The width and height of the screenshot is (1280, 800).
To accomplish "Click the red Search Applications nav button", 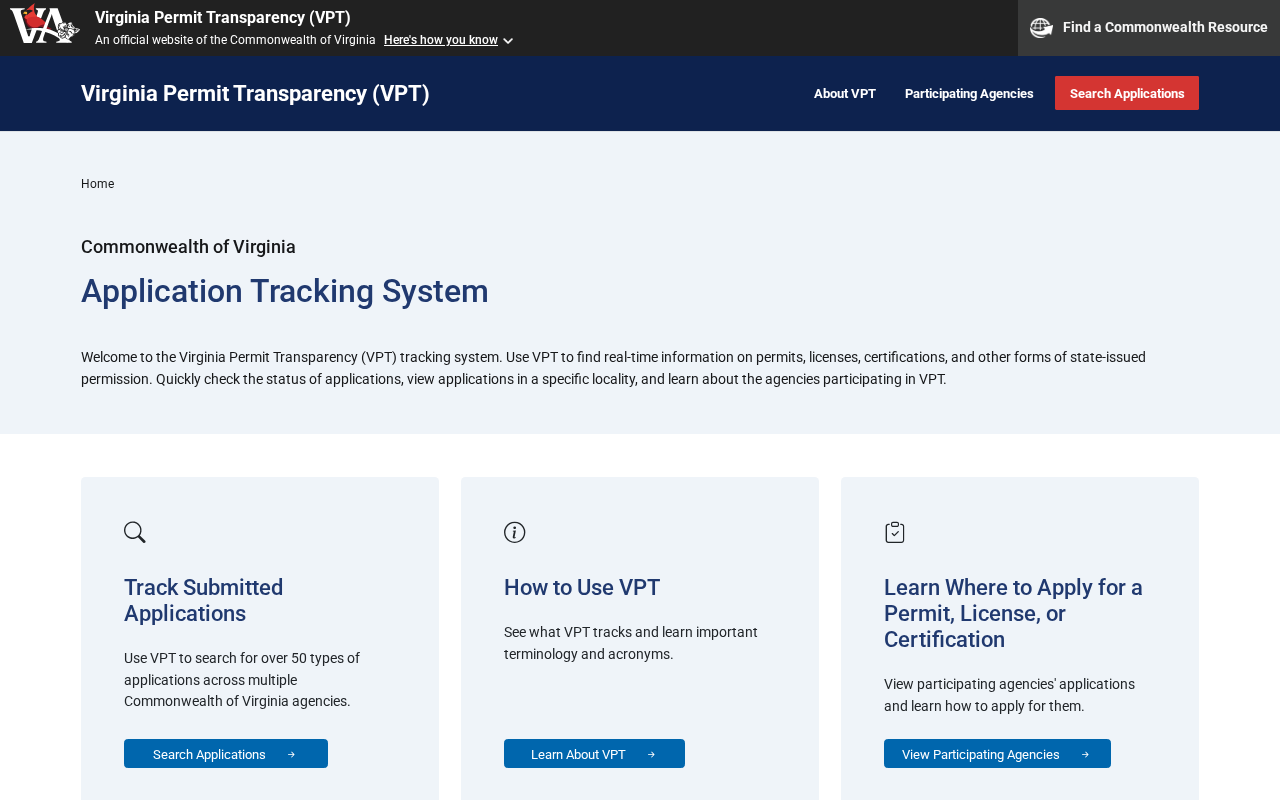I will [x=1127, y=93].
